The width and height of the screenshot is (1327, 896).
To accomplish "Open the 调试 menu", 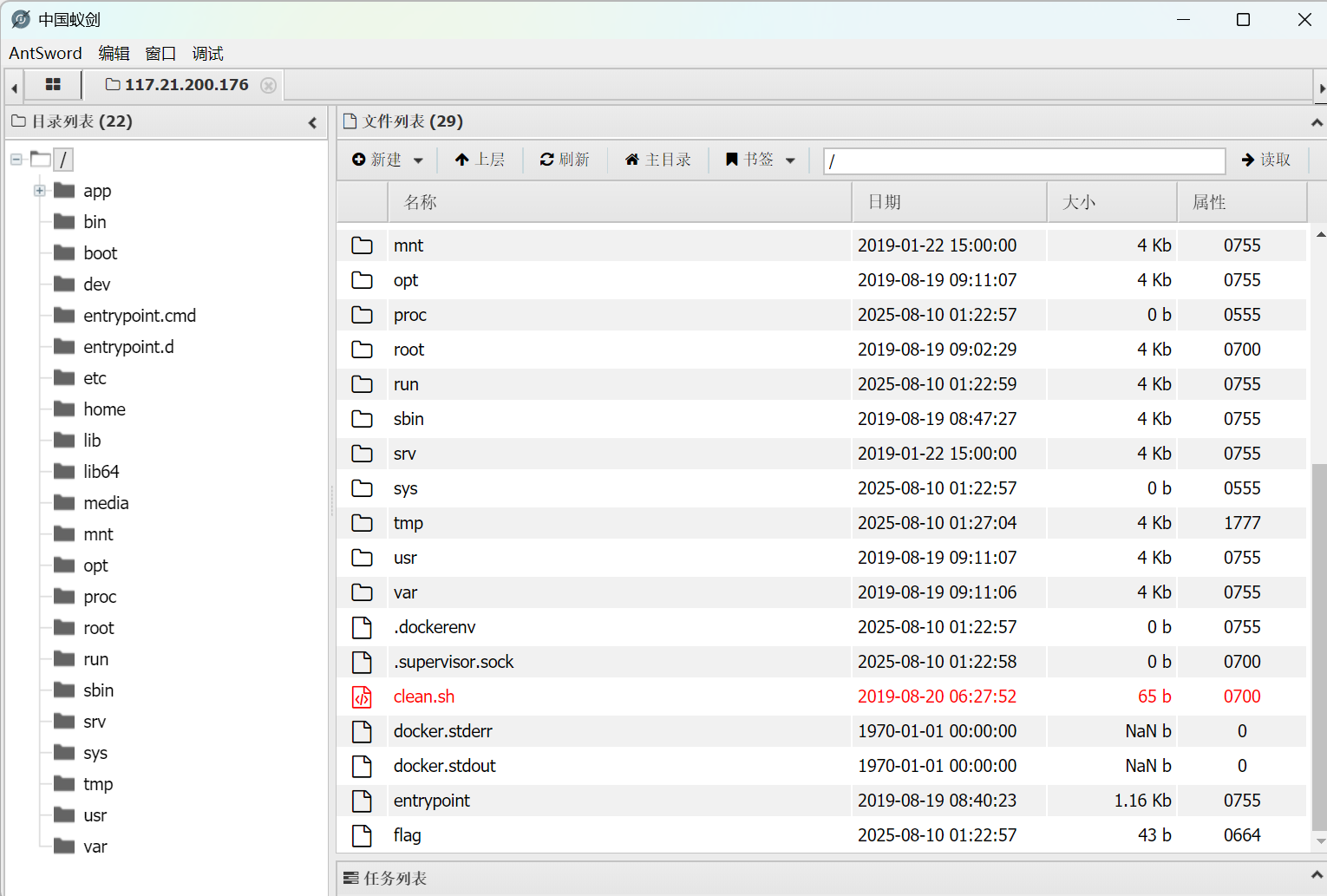I will point(207,54).
